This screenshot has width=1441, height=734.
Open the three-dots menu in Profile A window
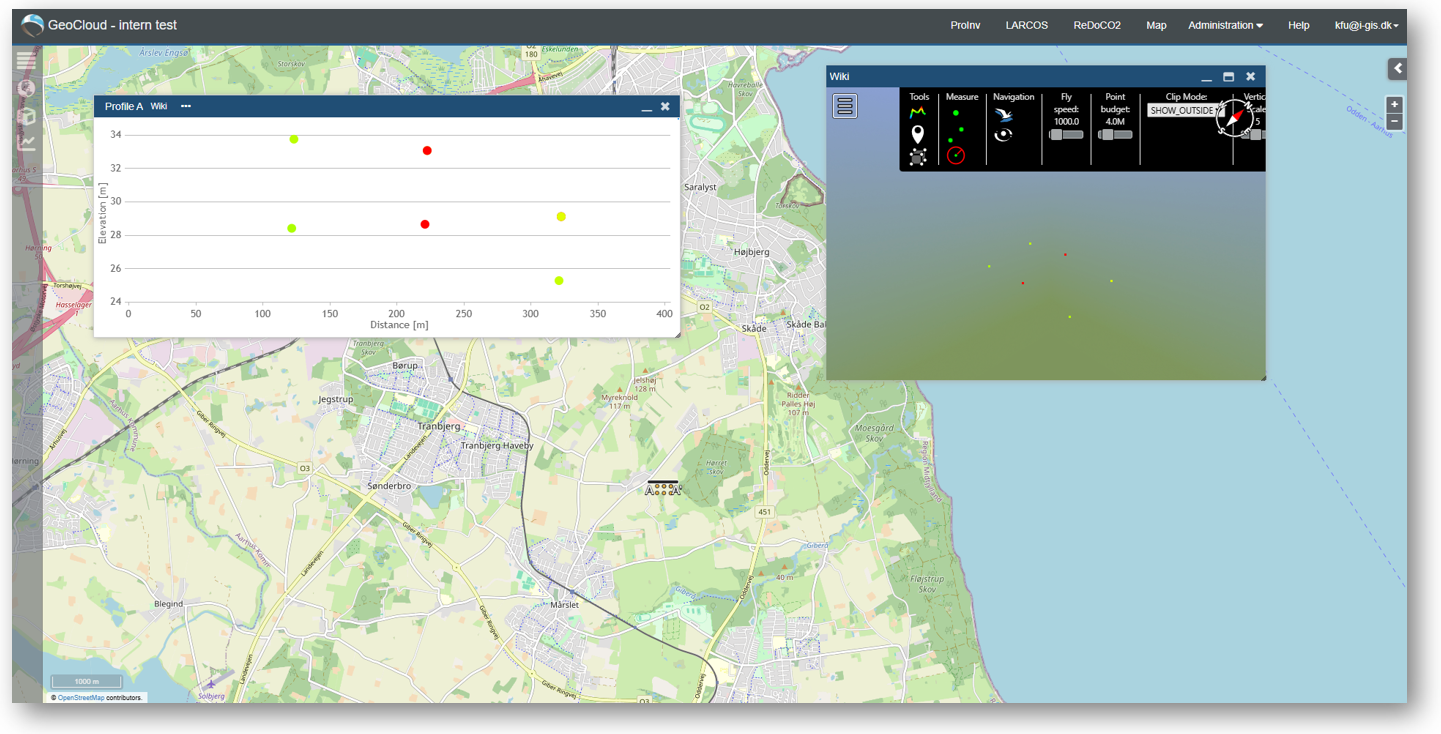pos(186,106)
